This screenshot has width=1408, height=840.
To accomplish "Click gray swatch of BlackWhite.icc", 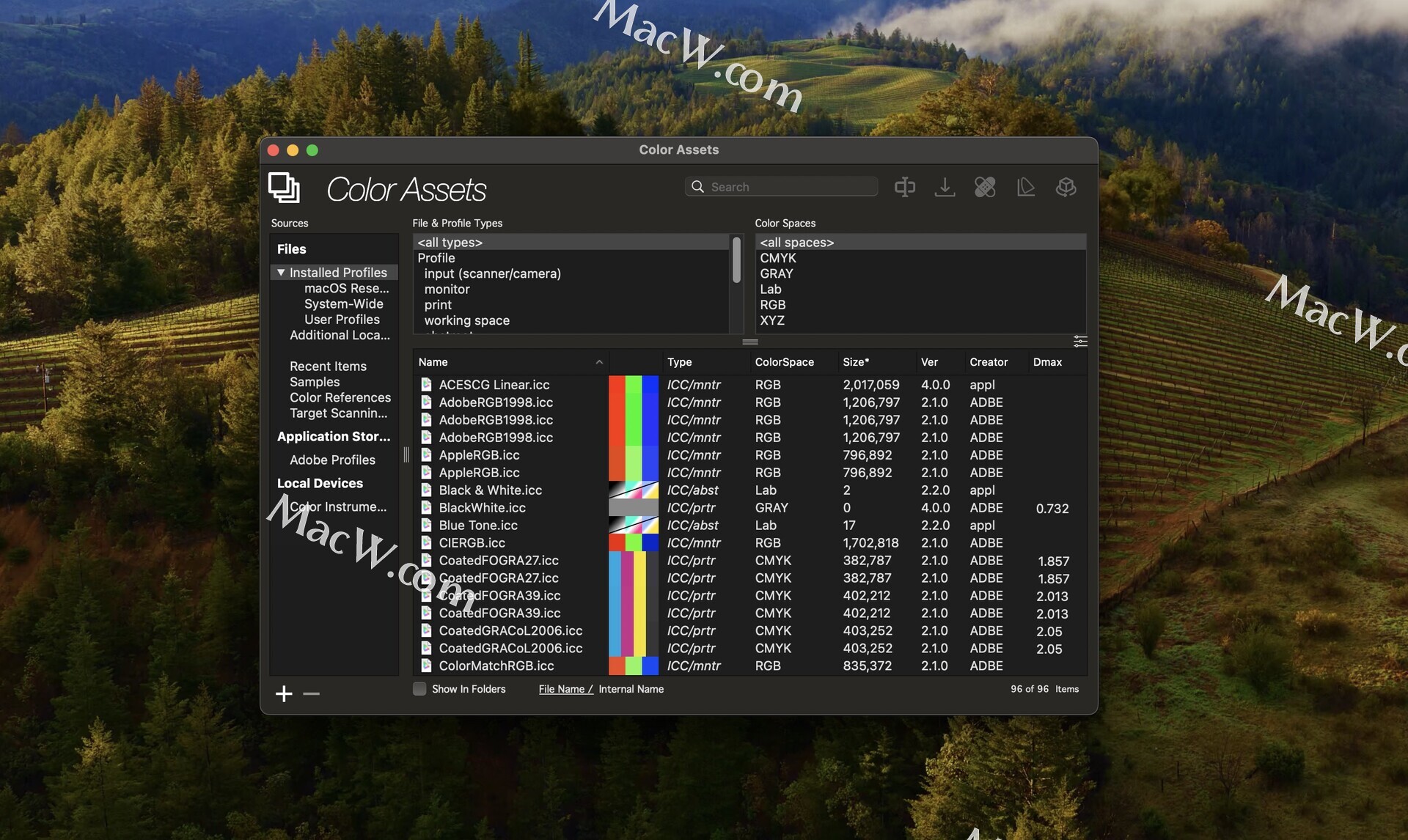I will tap(634, 507).
